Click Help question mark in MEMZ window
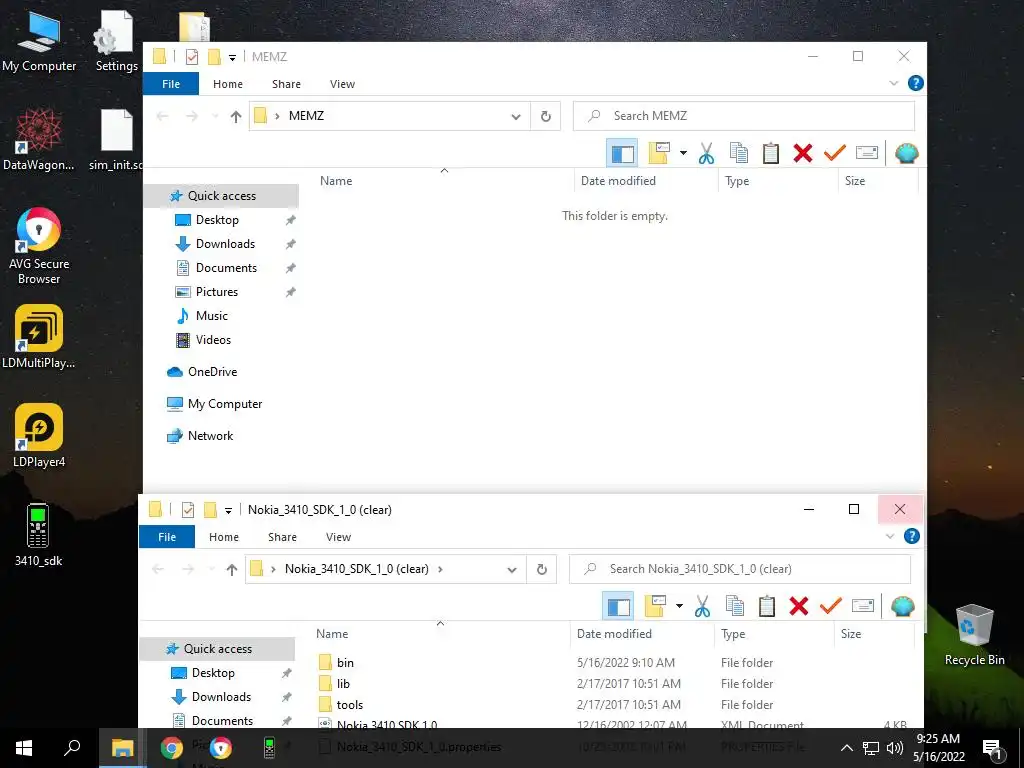Viewport: 1024px width, 768px height. [916, 83]
